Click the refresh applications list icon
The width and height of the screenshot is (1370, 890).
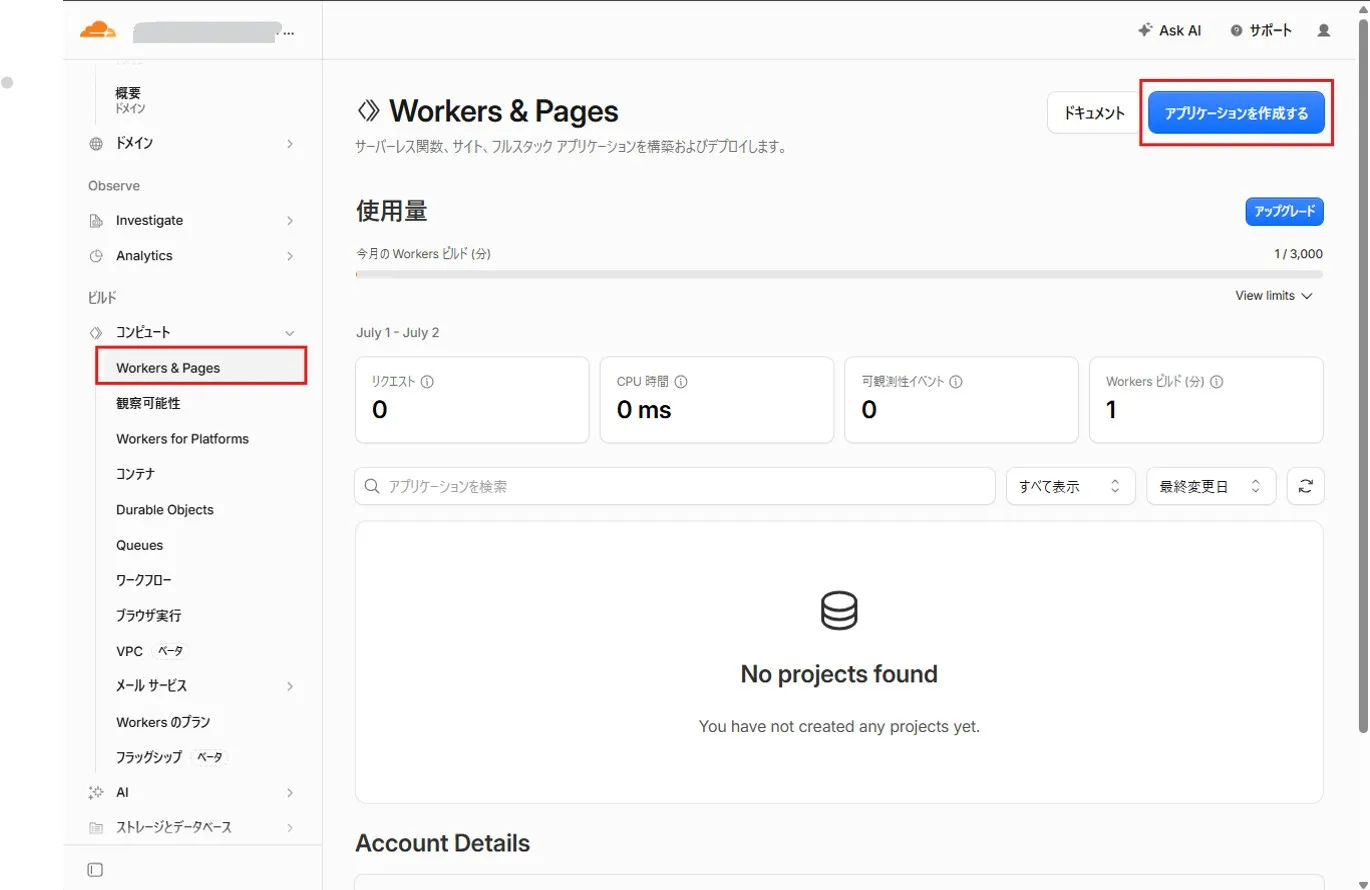point(1305,486)
